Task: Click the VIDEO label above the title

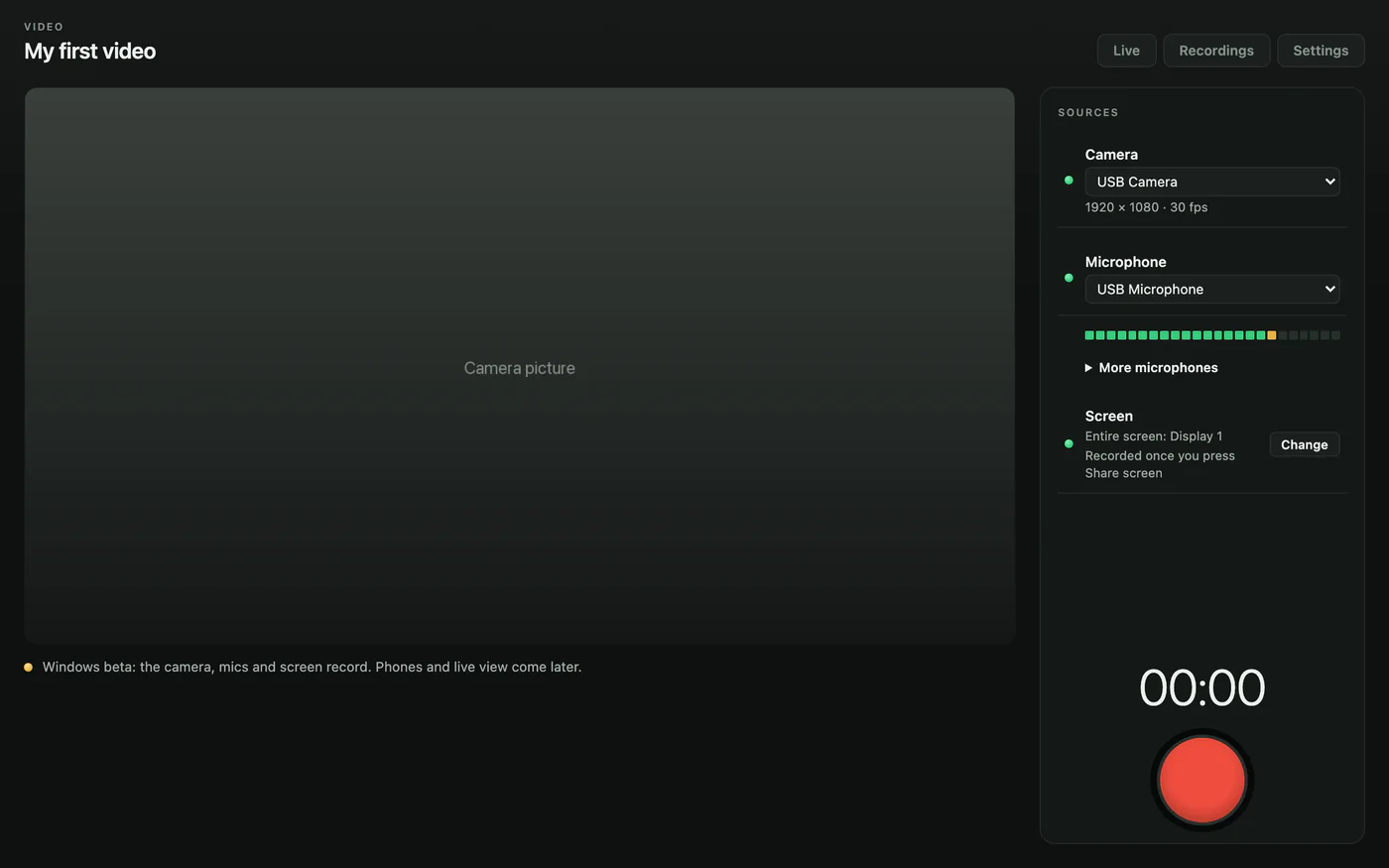Action: [x=44, y=27]
